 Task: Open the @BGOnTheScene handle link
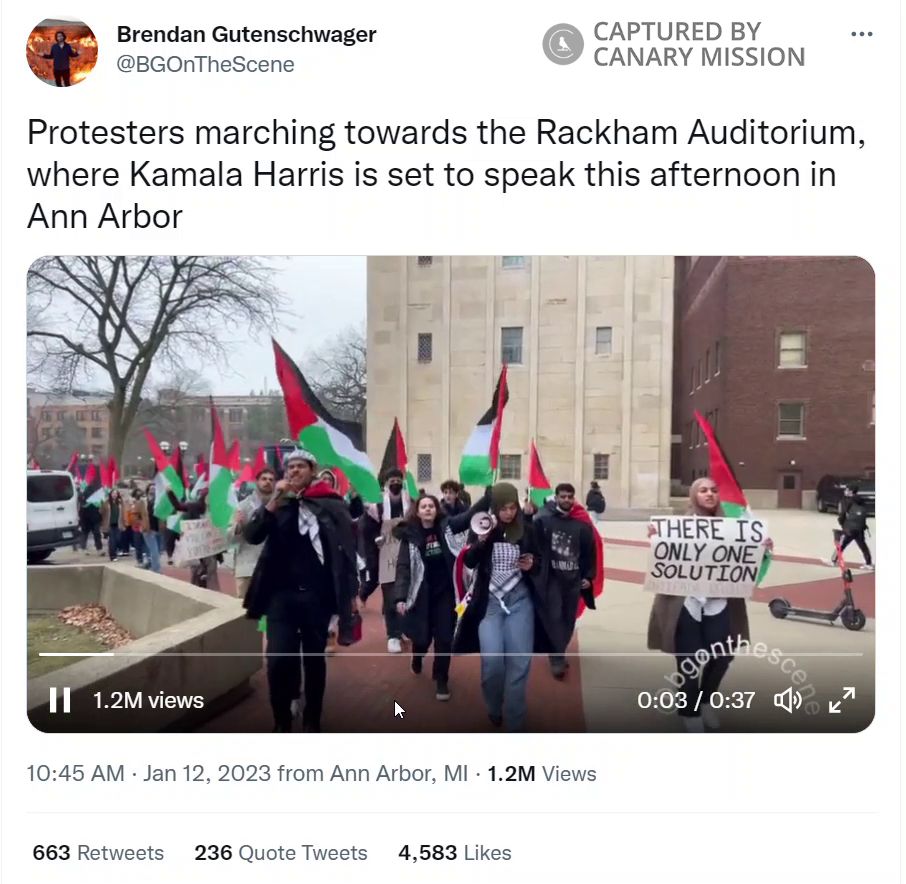click(205, 64)
